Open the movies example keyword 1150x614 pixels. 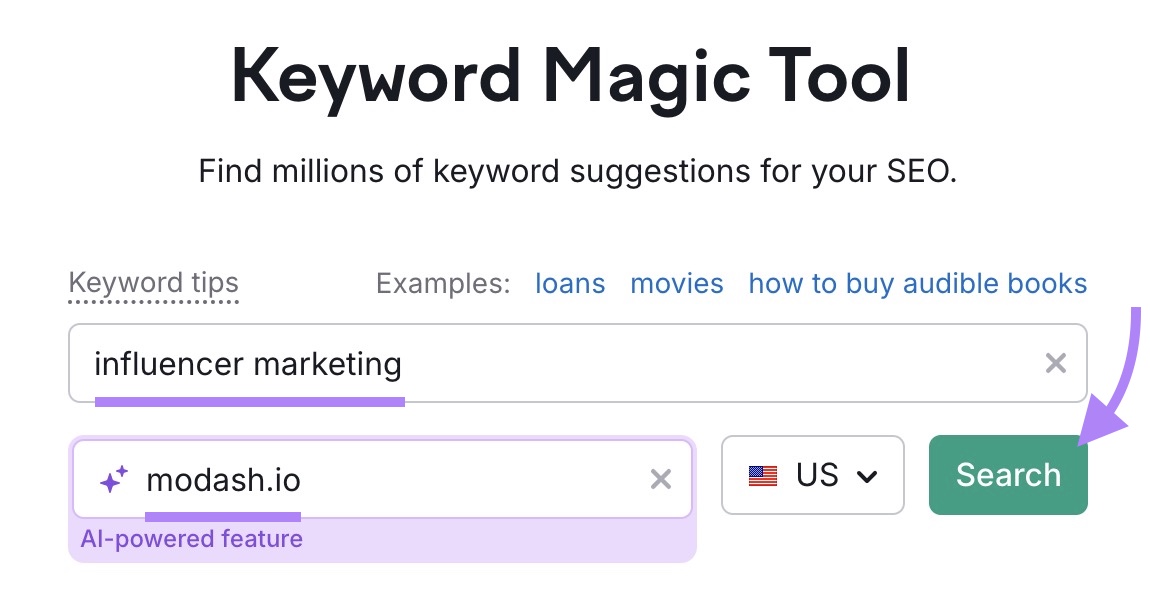point(677,283)
